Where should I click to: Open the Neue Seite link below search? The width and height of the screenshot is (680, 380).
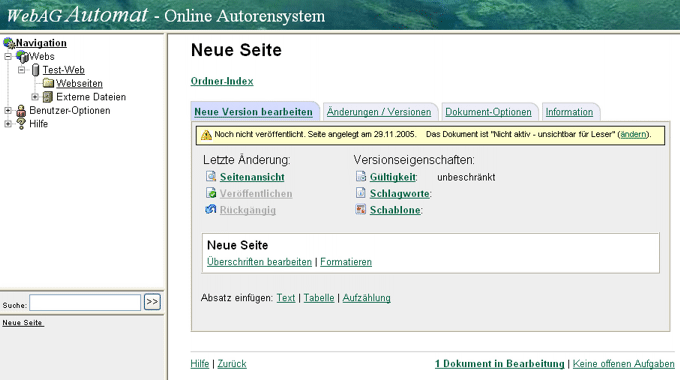23,323
